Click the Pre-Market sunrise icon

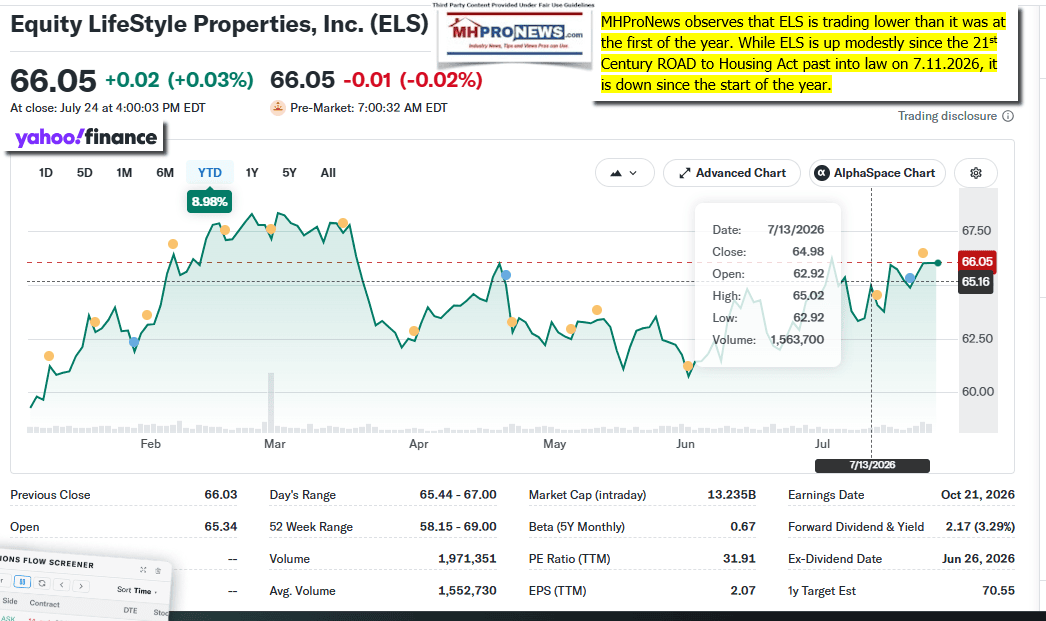click(278, 107)
